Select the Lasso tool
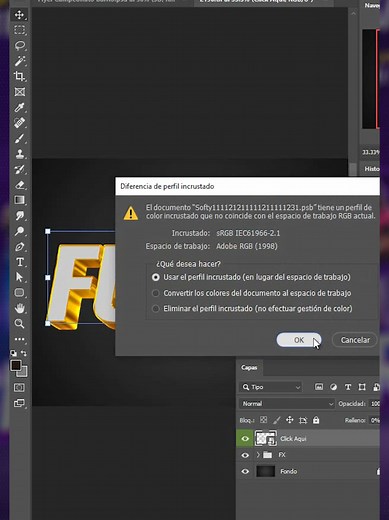 click(x=19, y=46)
